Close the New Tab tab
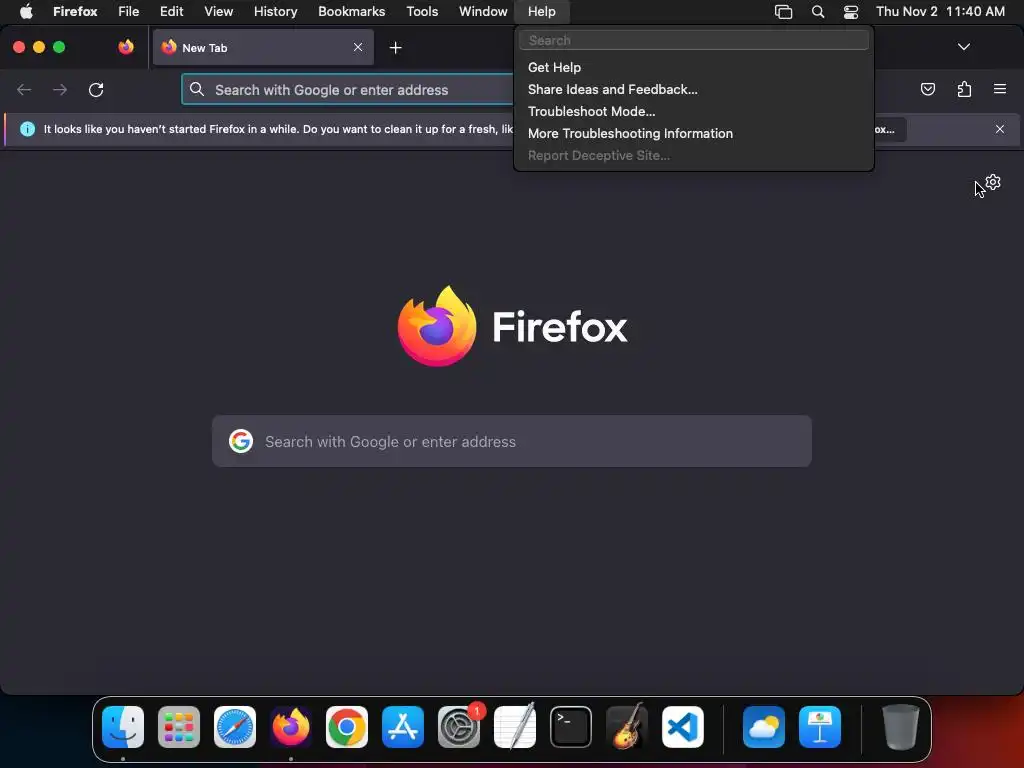This screenshot has height=768, width=1024. coord(358,47)
